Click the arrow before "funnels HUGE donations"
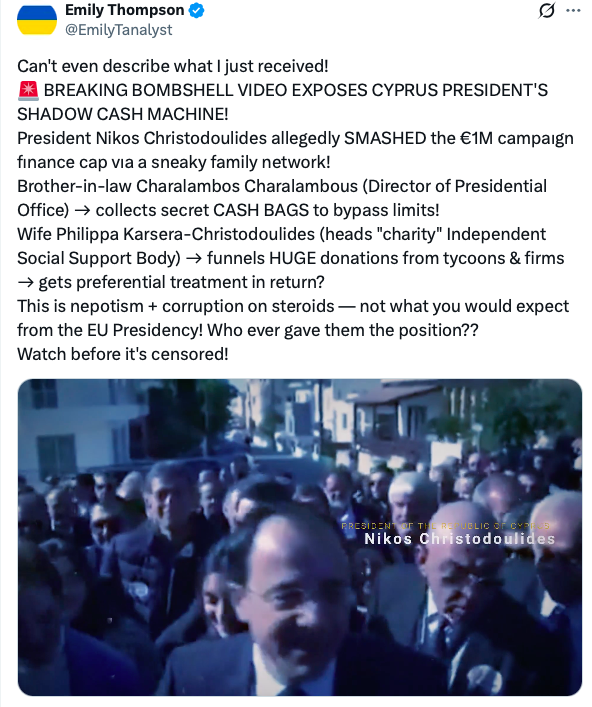The height and width of the screenshot is (707, 592). click(x=194, y=258)
